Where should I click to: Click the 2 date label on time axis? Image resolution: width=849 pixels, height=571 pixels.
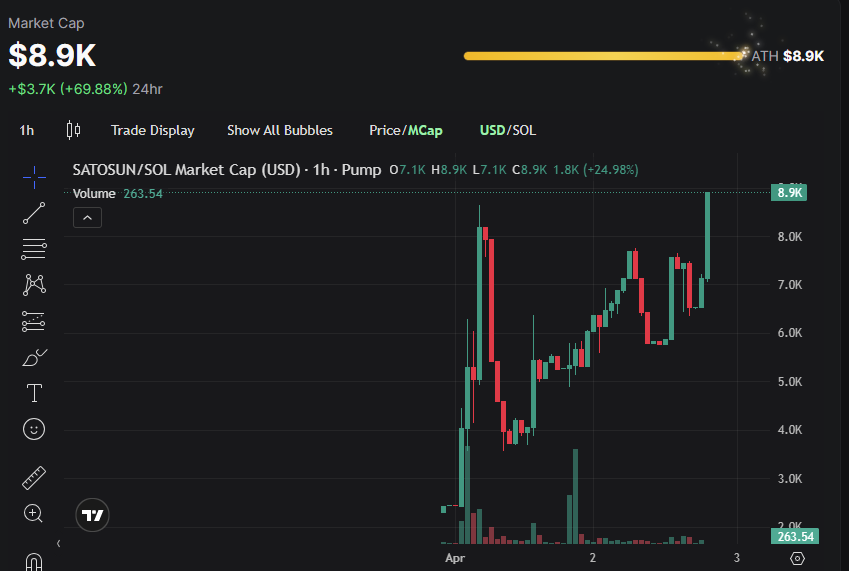point(593,557)
